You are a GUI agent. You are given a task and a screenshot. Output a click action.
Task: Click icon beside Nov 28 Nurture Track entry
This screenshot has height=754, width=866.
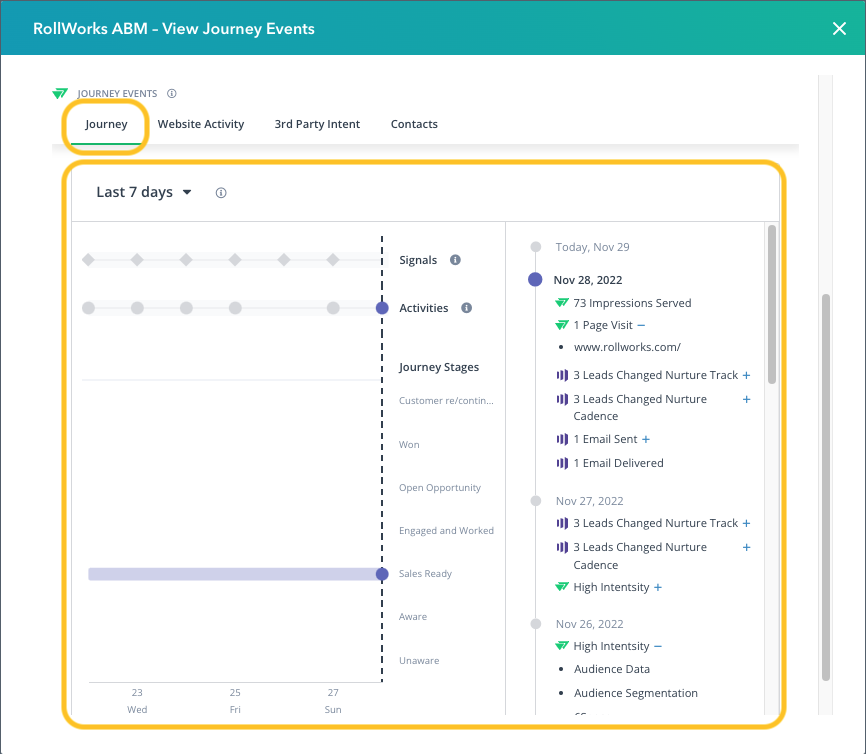pos(562,375)
